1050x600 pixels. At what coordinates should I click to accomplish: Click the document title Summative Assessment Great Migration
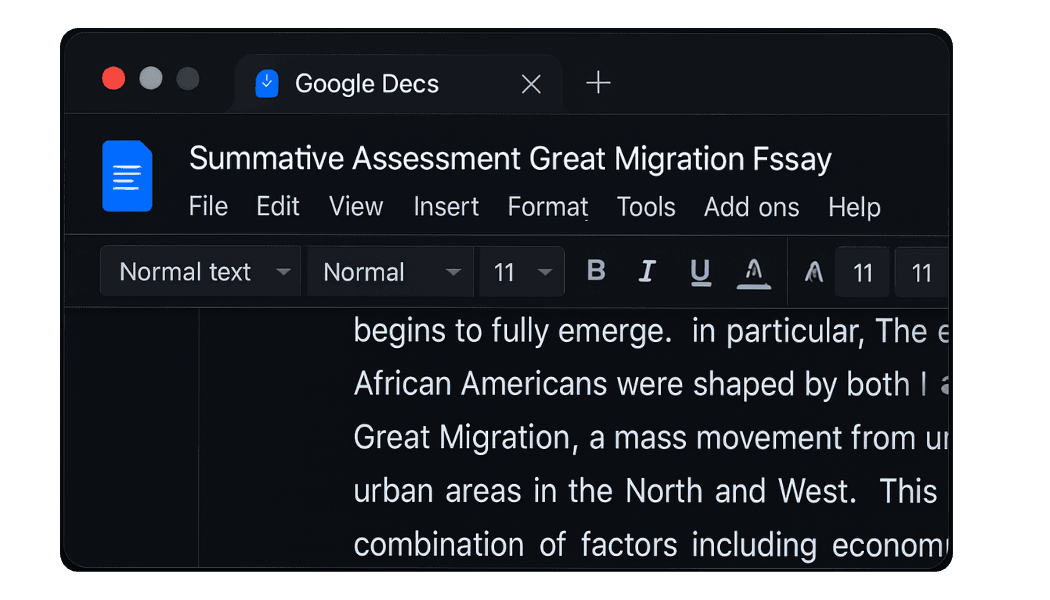coord(510,159)
